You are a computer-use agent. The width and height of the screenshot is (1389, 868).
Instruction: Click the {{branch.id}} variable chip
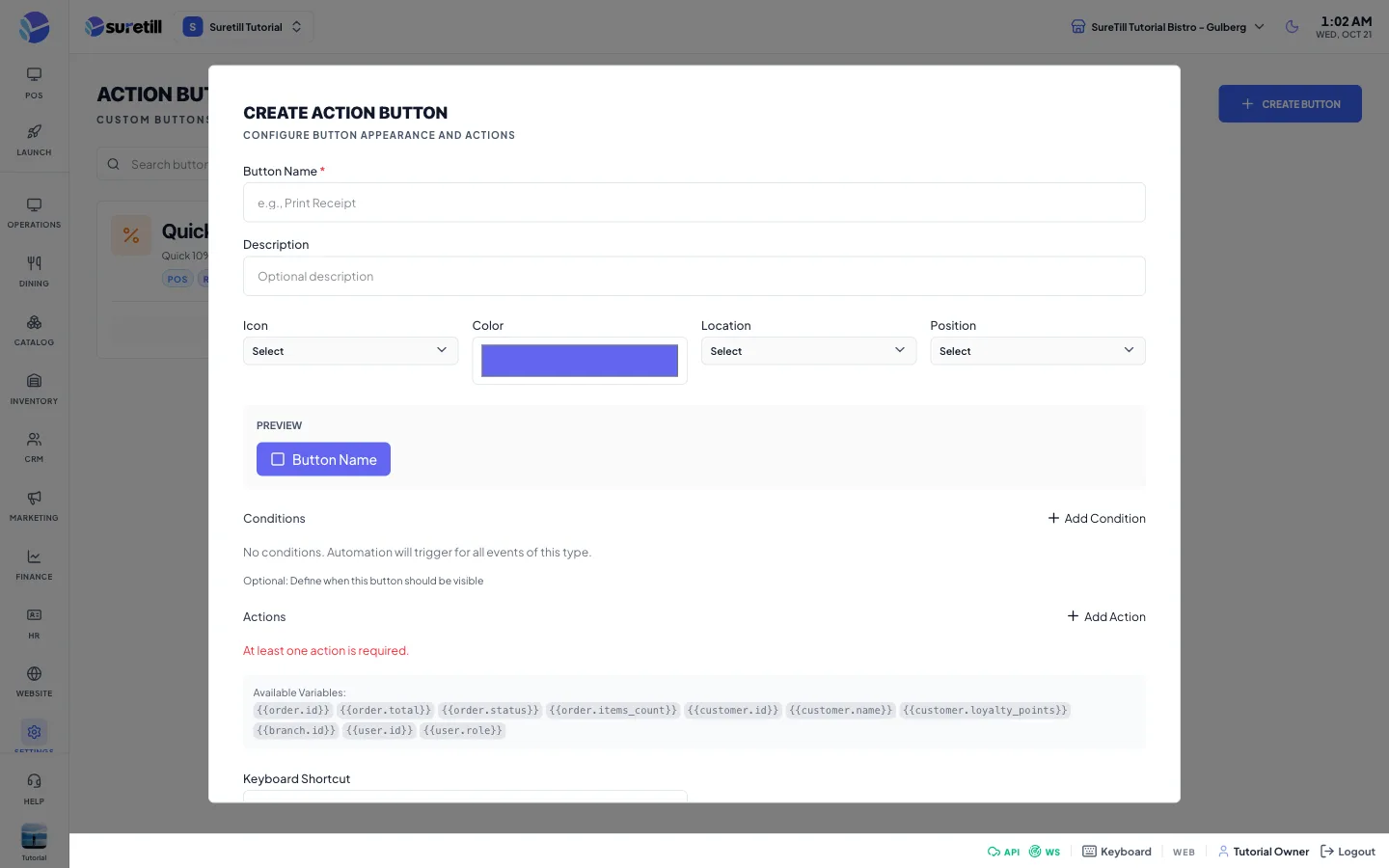(x=296, y=731)
